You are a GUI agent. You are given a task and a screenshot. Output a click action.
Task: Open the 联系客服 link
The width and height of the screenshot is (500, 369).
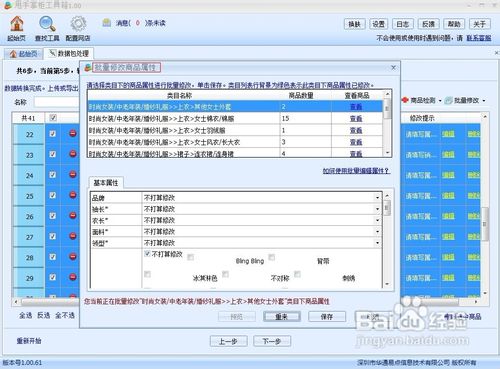coord(479,38)
